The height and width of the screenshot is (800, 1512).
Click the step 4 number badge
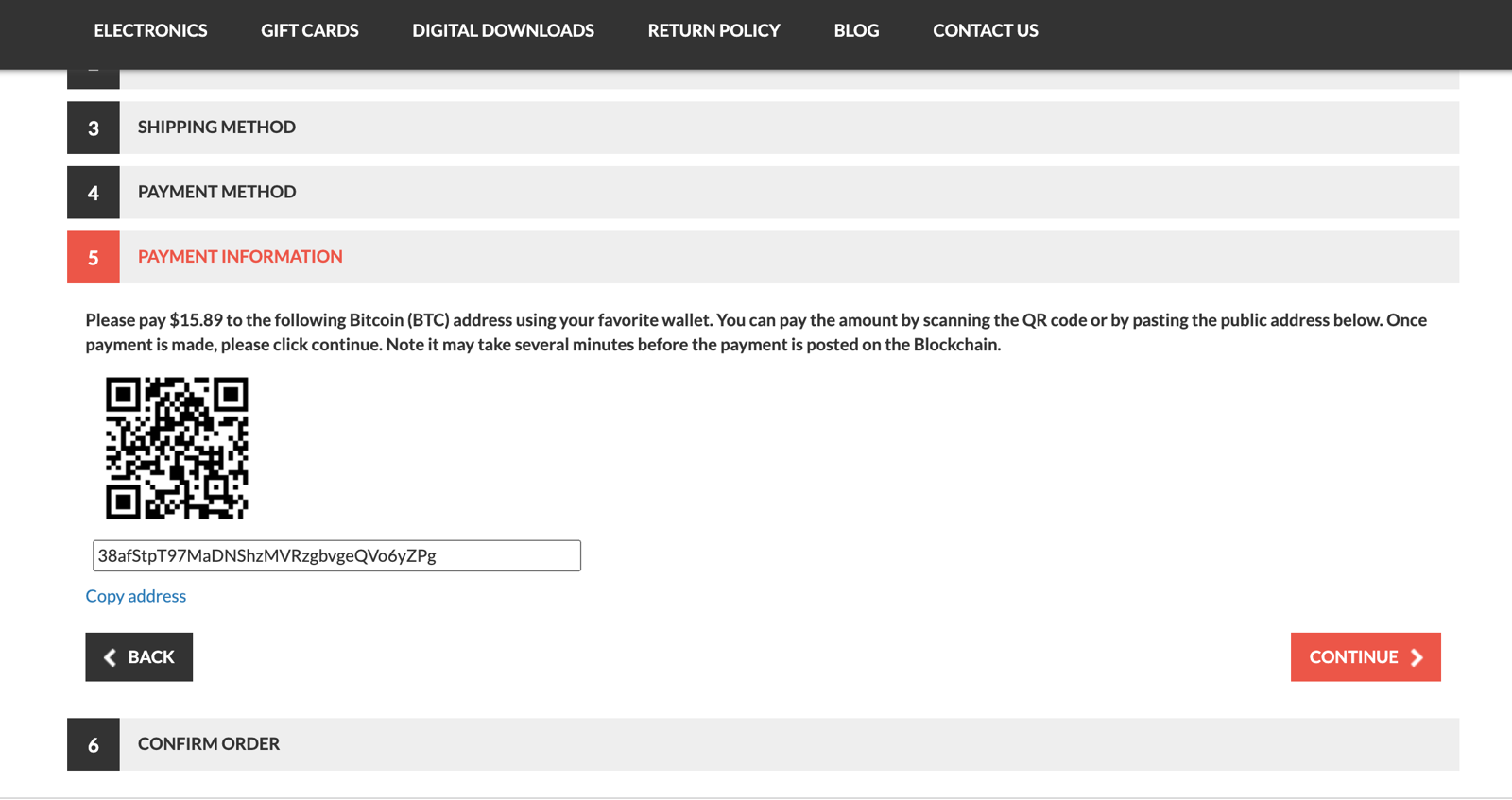coord(94,192)
